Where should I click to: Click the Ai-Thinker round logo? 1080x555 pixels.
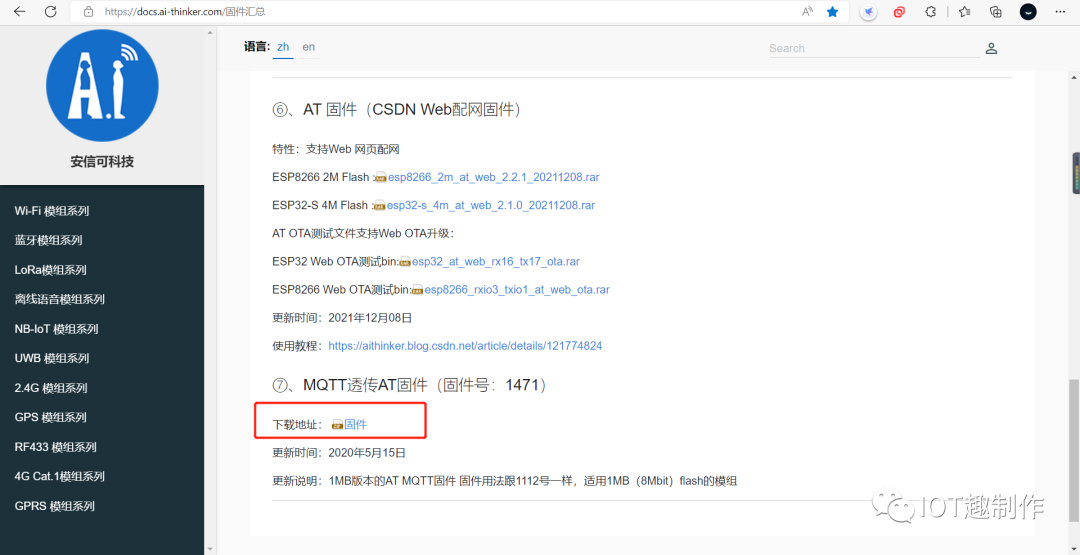[x=102, y=85]
